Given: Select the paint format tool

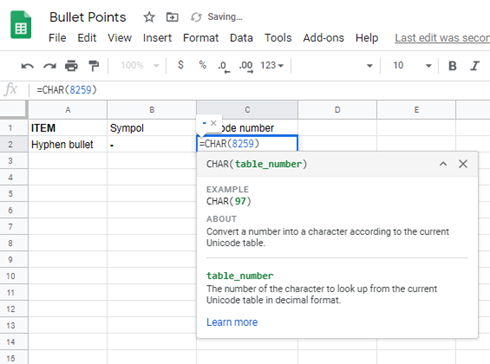Looking at the screenshot, I should tap(94, 66).
